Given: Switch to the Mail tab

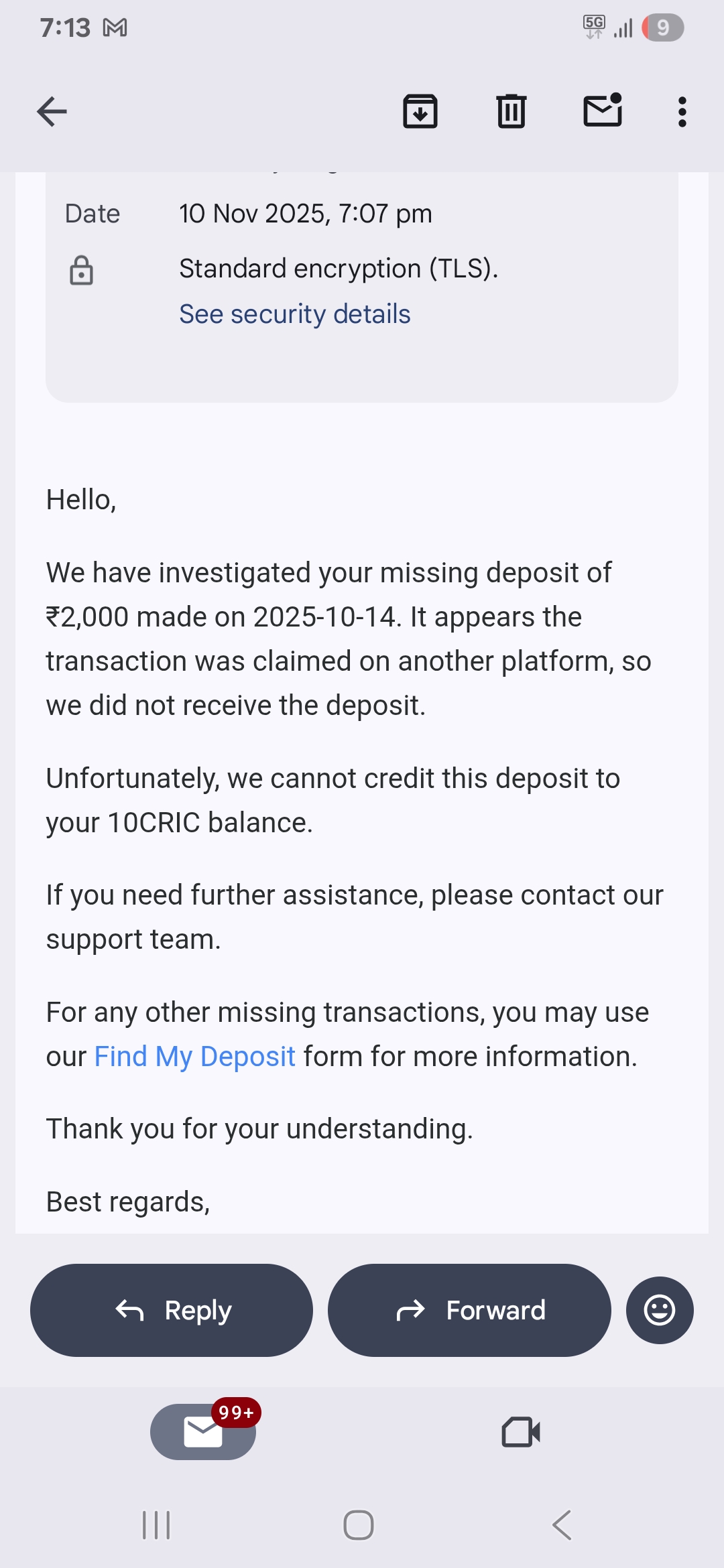Looking at the screenshot, I should [x=202, y=1432].
